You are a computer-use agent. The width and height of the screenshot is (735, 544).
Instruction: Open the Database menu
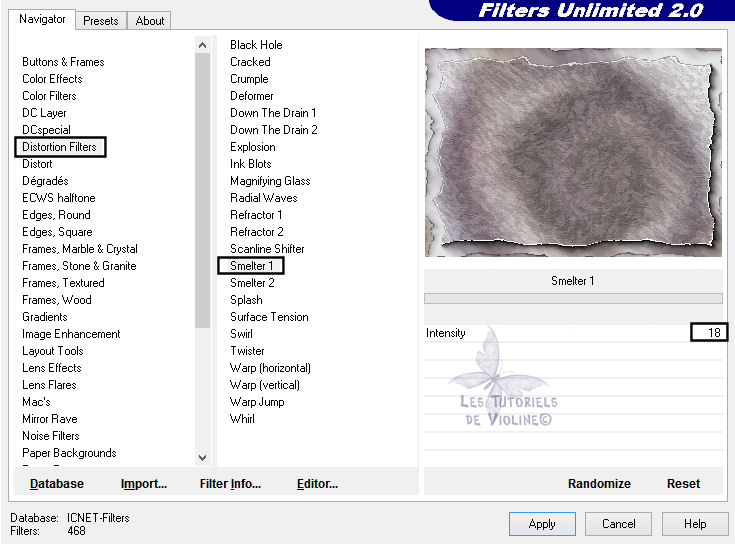[57, 484]
